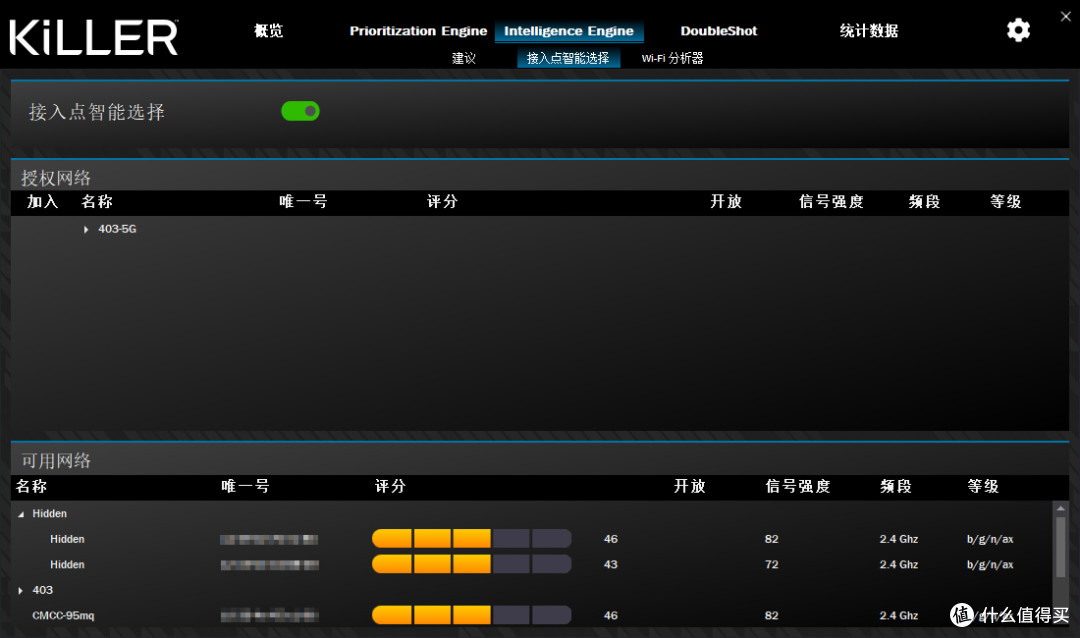The width and height of the screenshot is (1080, 638).
Task: Select the Intelligence Engine tab
Action: [569, 31]
